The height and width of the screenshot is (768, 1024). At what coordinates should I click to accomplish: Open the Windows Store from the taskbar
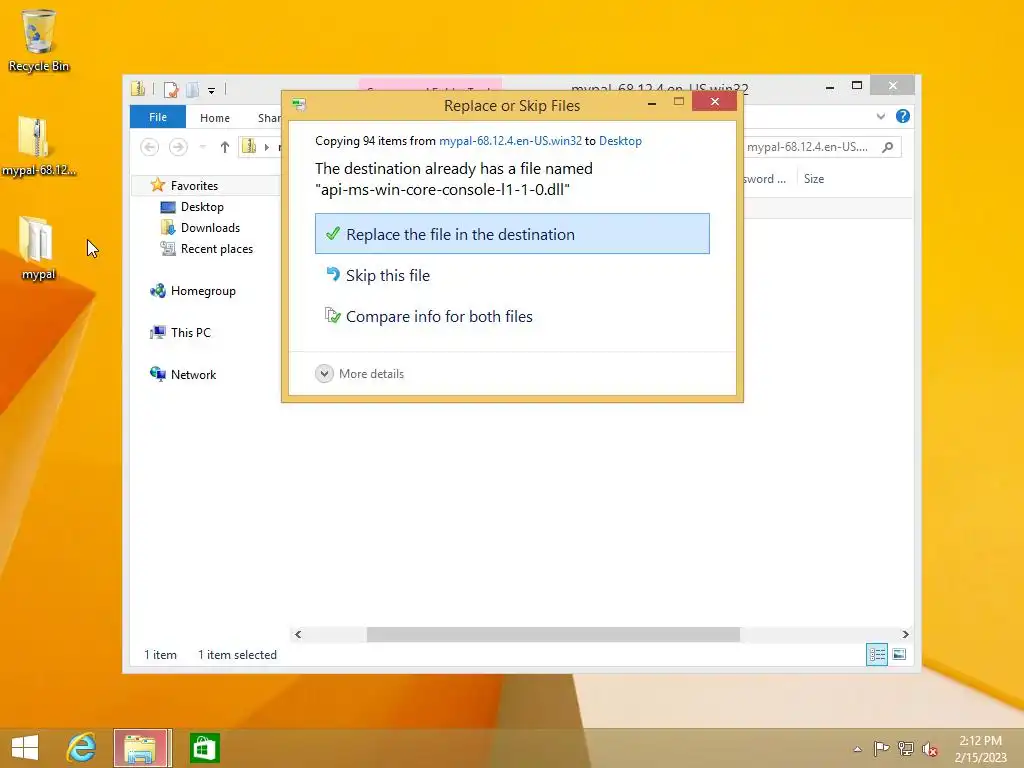point(204,748)
